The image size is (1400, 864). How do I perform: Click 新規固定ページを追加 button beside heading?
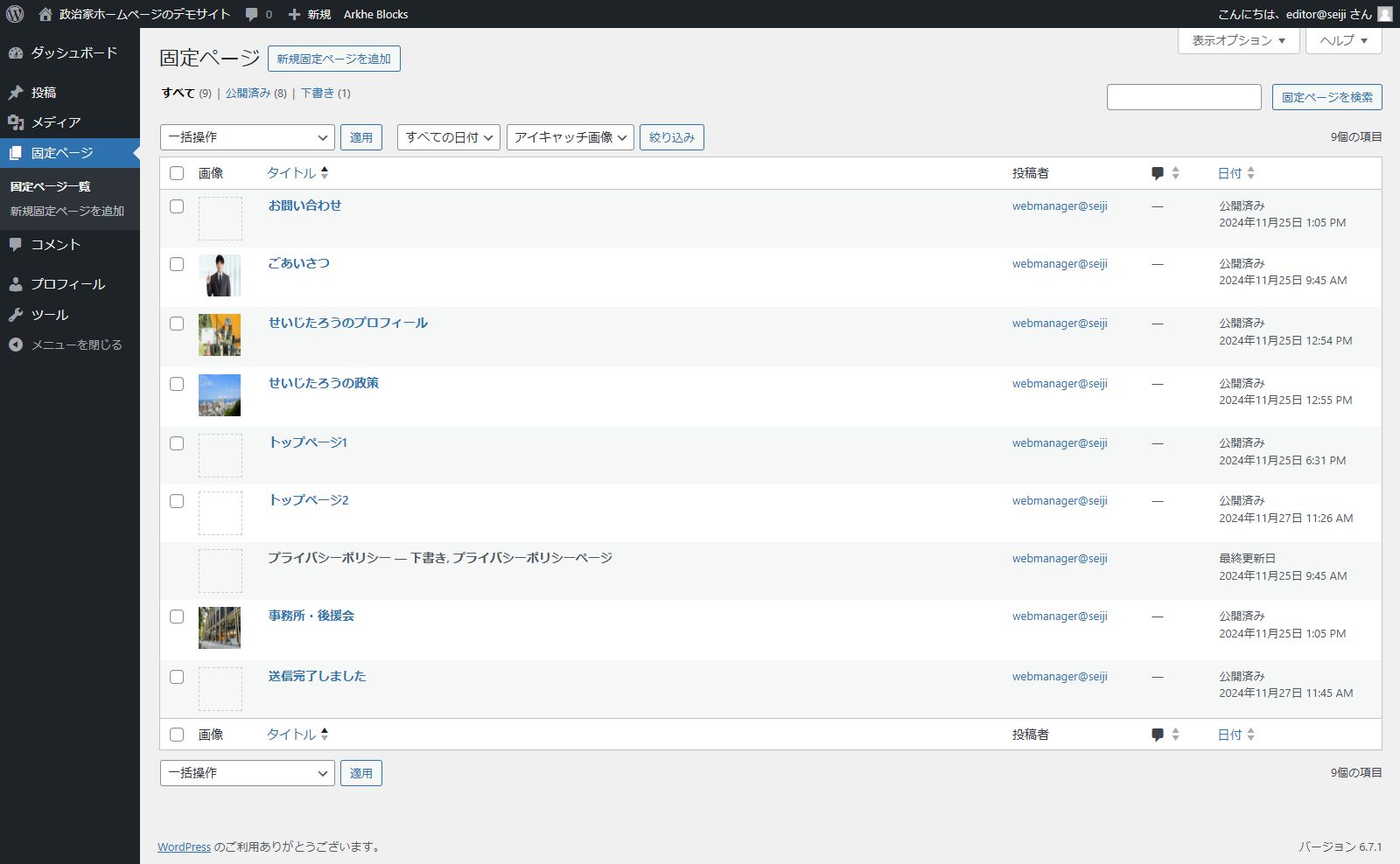tap(334, 59)
